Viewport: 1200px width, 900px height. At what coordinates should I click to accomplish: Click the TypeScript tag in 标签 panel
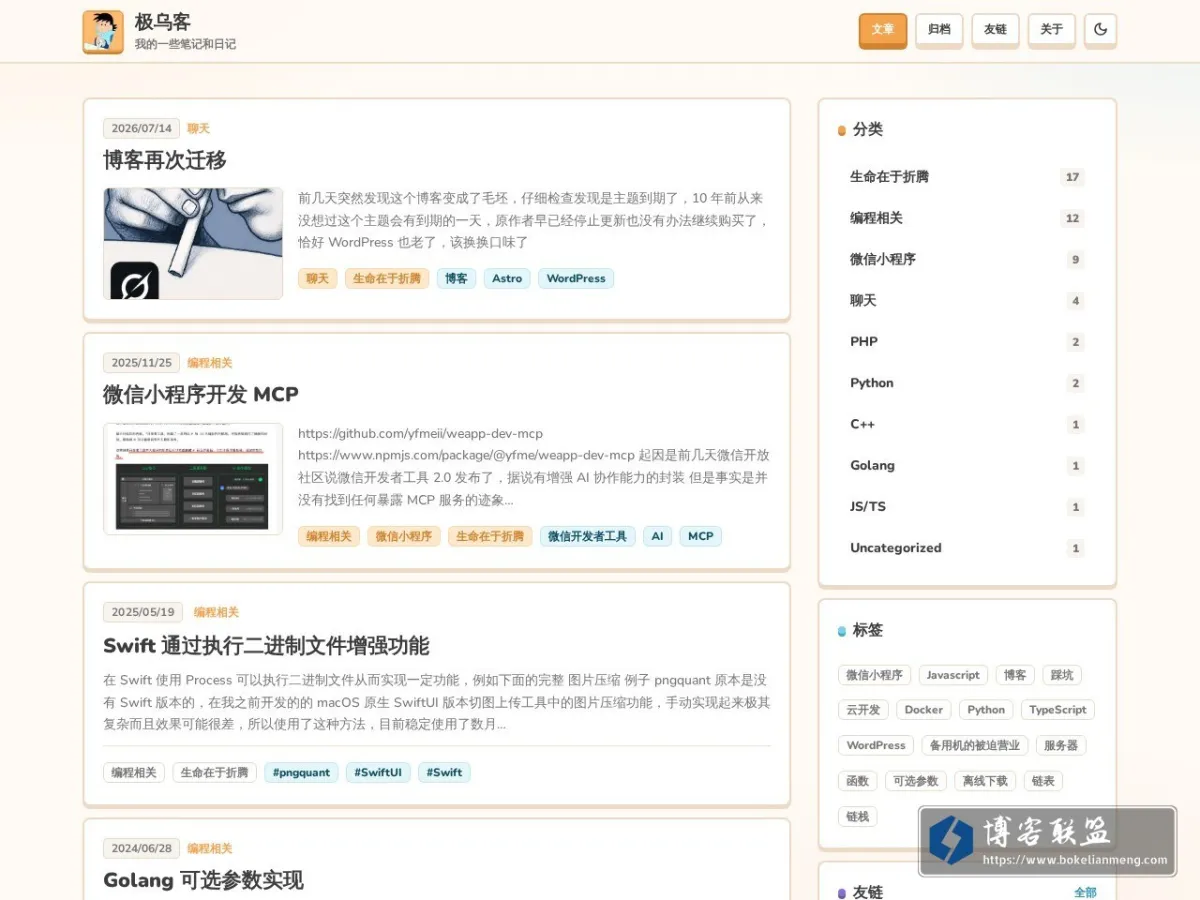pyautogui.click(x=1058, y=710)
